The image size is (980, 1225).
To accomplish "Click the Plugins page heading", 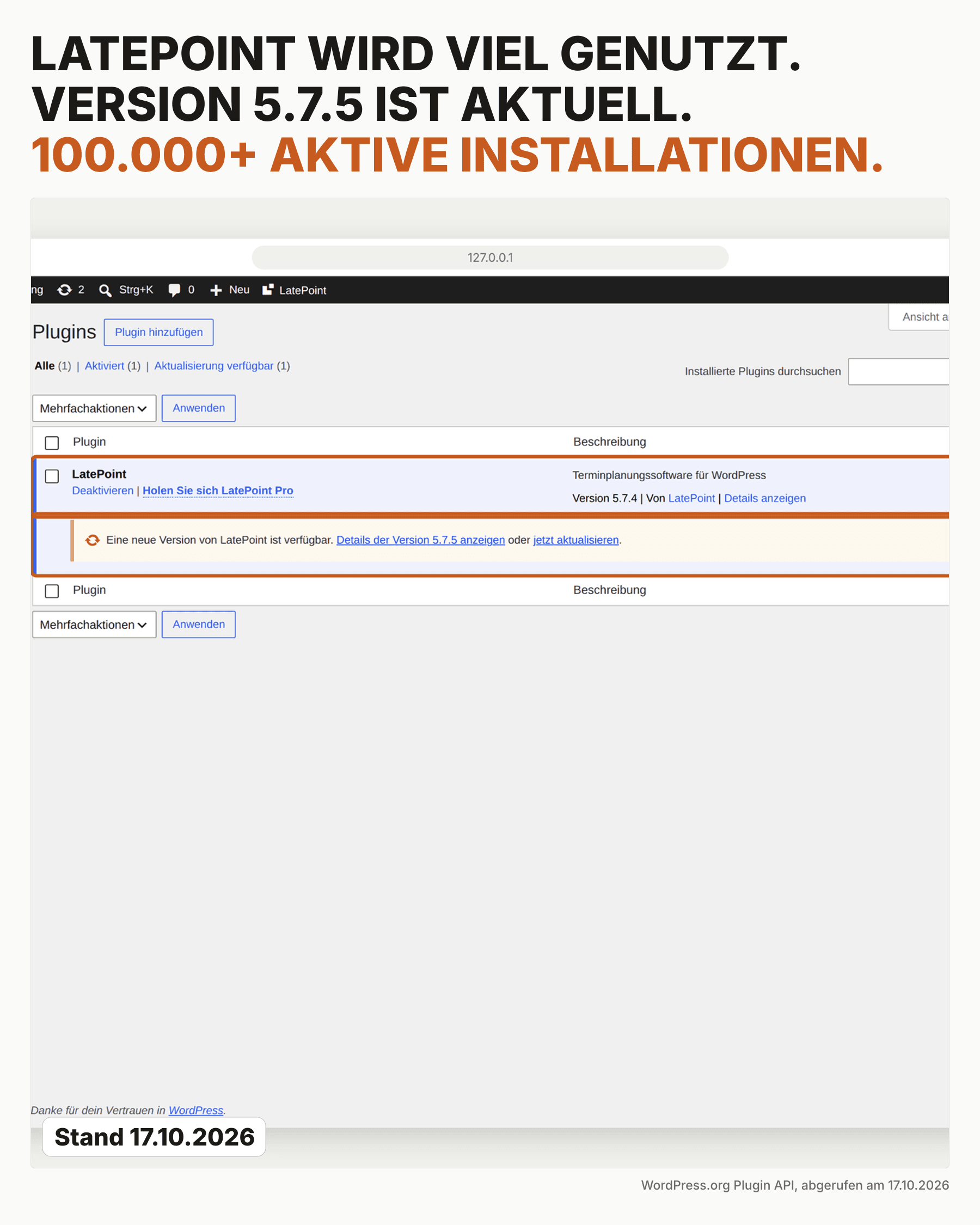I will click(64, 332).
